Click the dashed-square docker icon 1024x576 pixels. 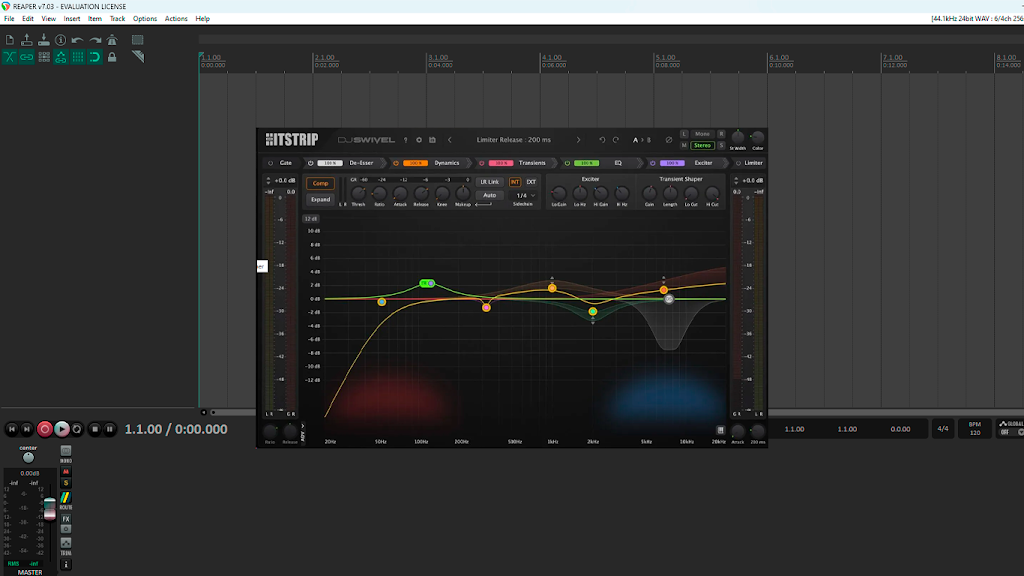point(137,40)
